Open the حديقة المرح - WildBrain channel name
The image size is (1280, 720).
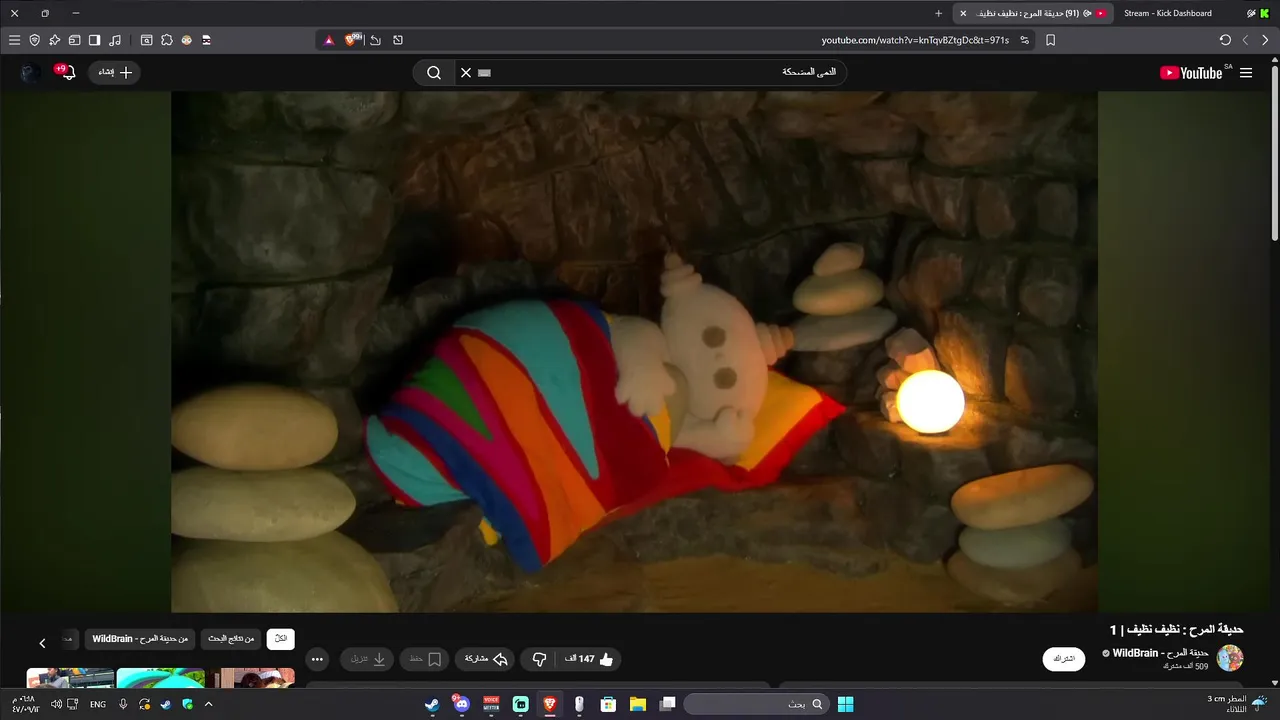(1161, 653)
